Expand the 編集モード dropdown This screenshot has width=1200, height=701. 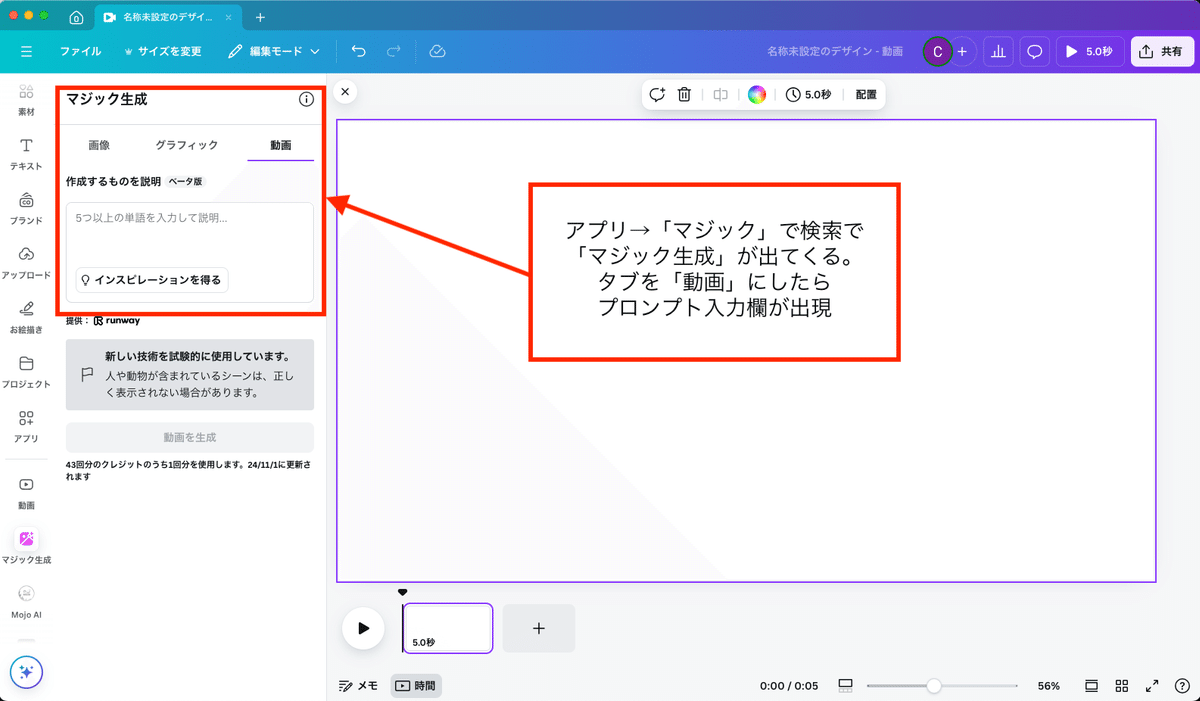(274, 51)
